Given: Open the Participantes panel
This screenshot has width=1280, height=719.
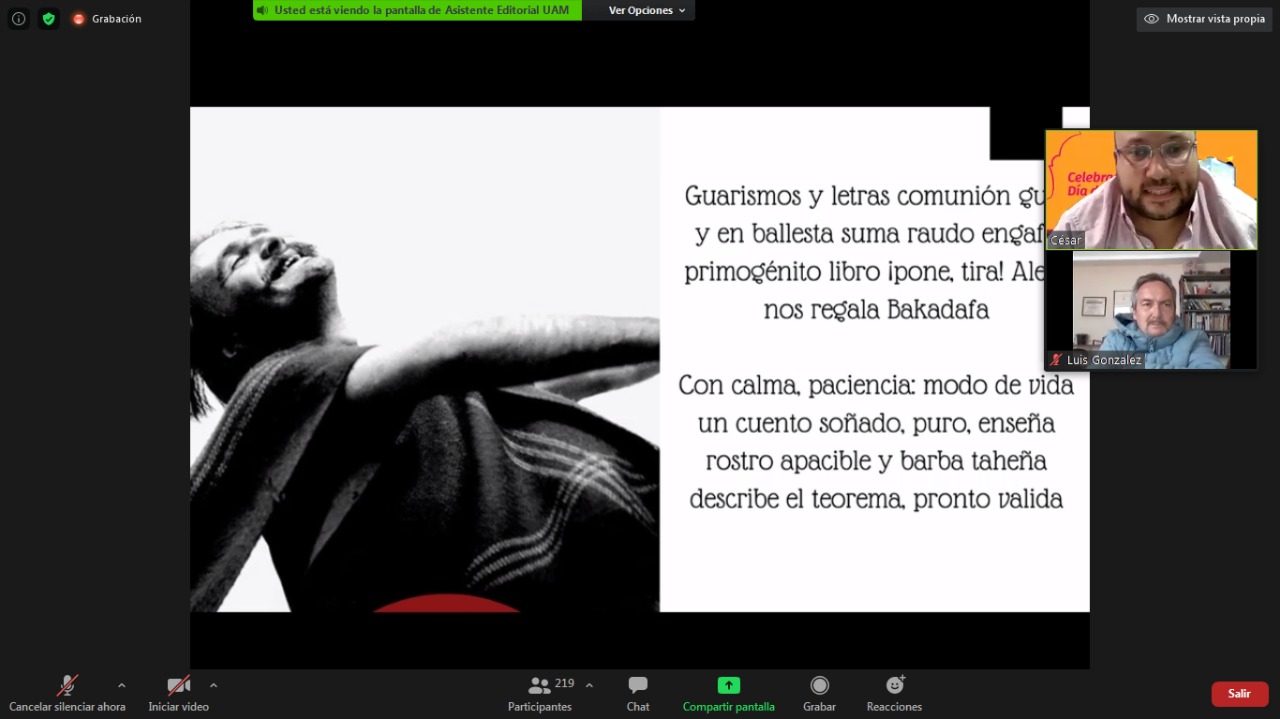Looking at the screenshot, I should point(540,693).
